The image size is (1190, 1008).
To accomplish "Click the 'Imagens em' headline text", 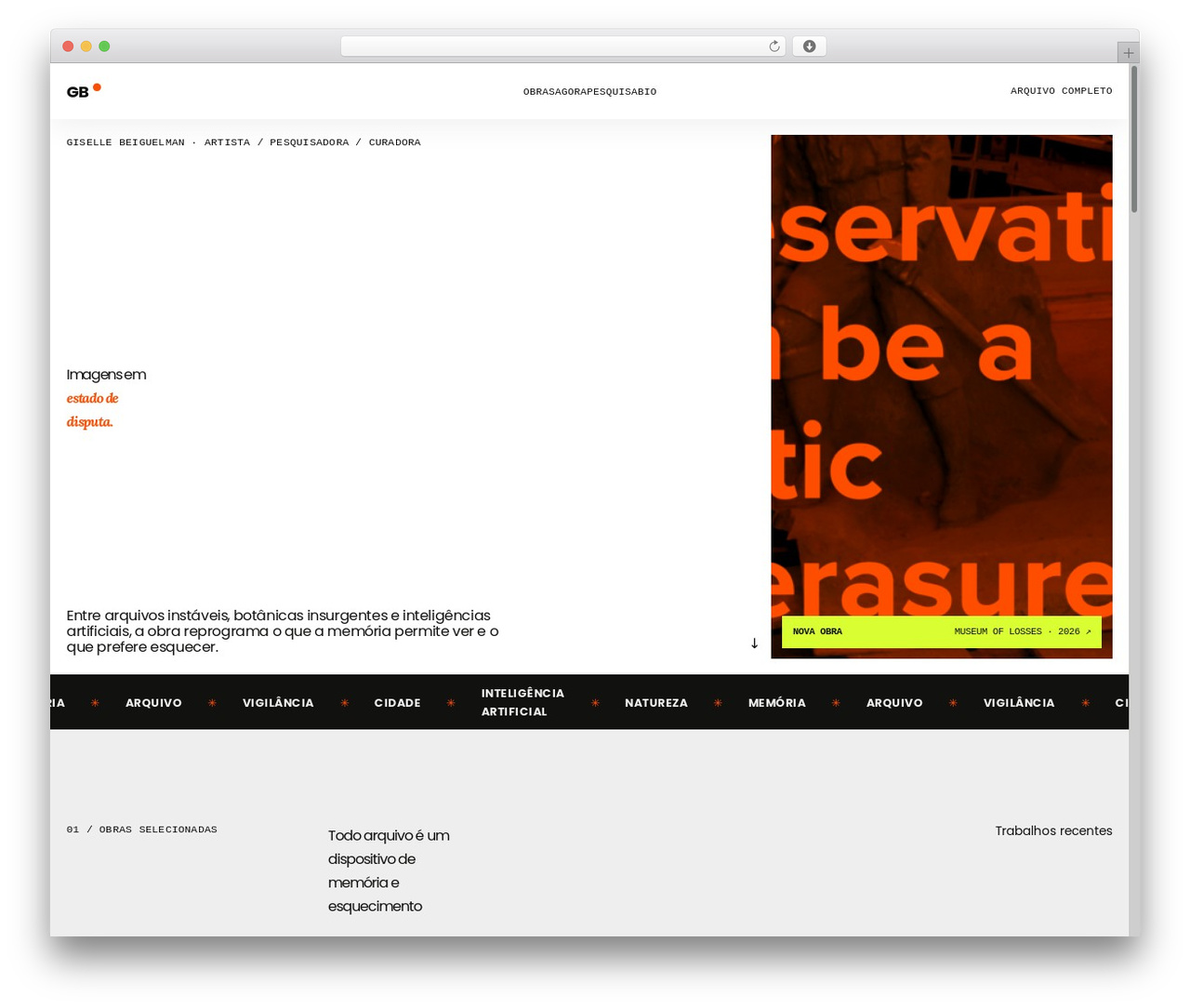I will (x=106, y=375).
